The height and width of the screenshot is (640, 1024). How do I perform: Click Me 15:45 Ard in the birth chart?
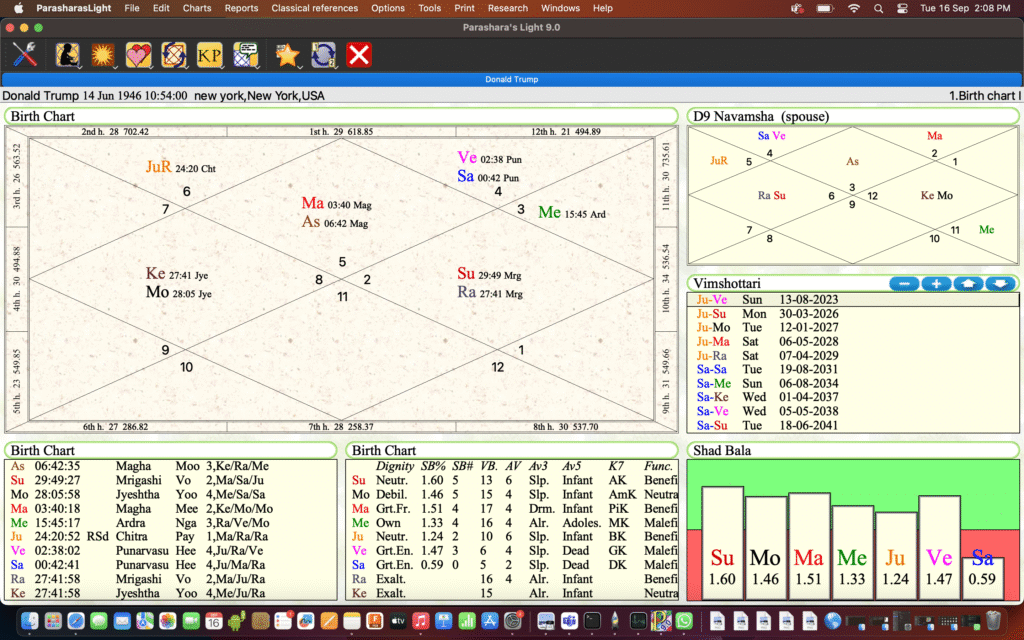pos(571,213)
